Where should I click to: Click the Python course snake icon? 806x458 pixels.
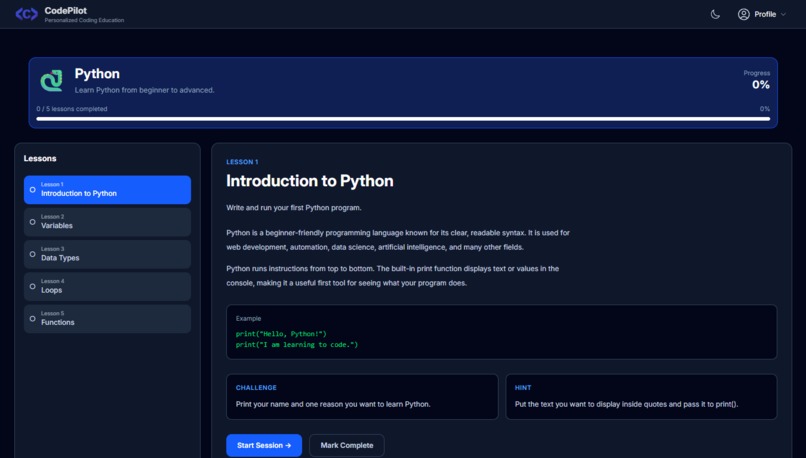51,81
